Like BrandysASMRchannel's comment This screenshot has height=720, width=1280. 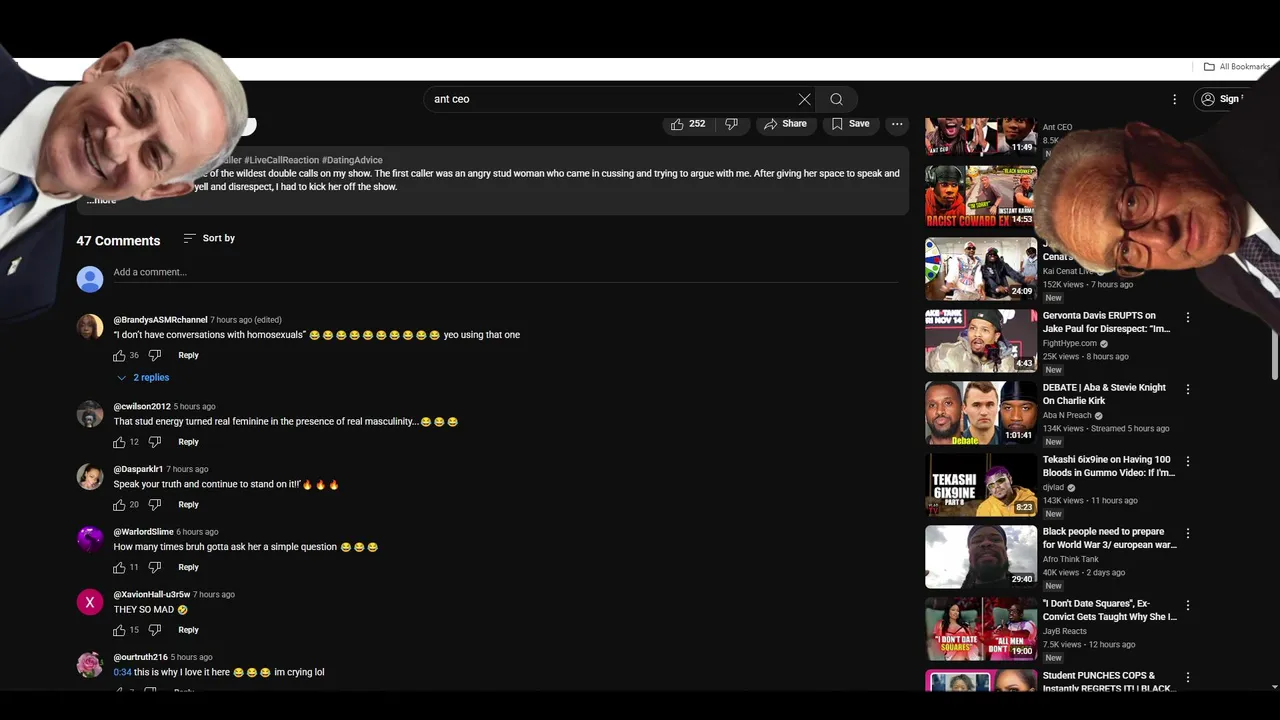tap(119, 355)
